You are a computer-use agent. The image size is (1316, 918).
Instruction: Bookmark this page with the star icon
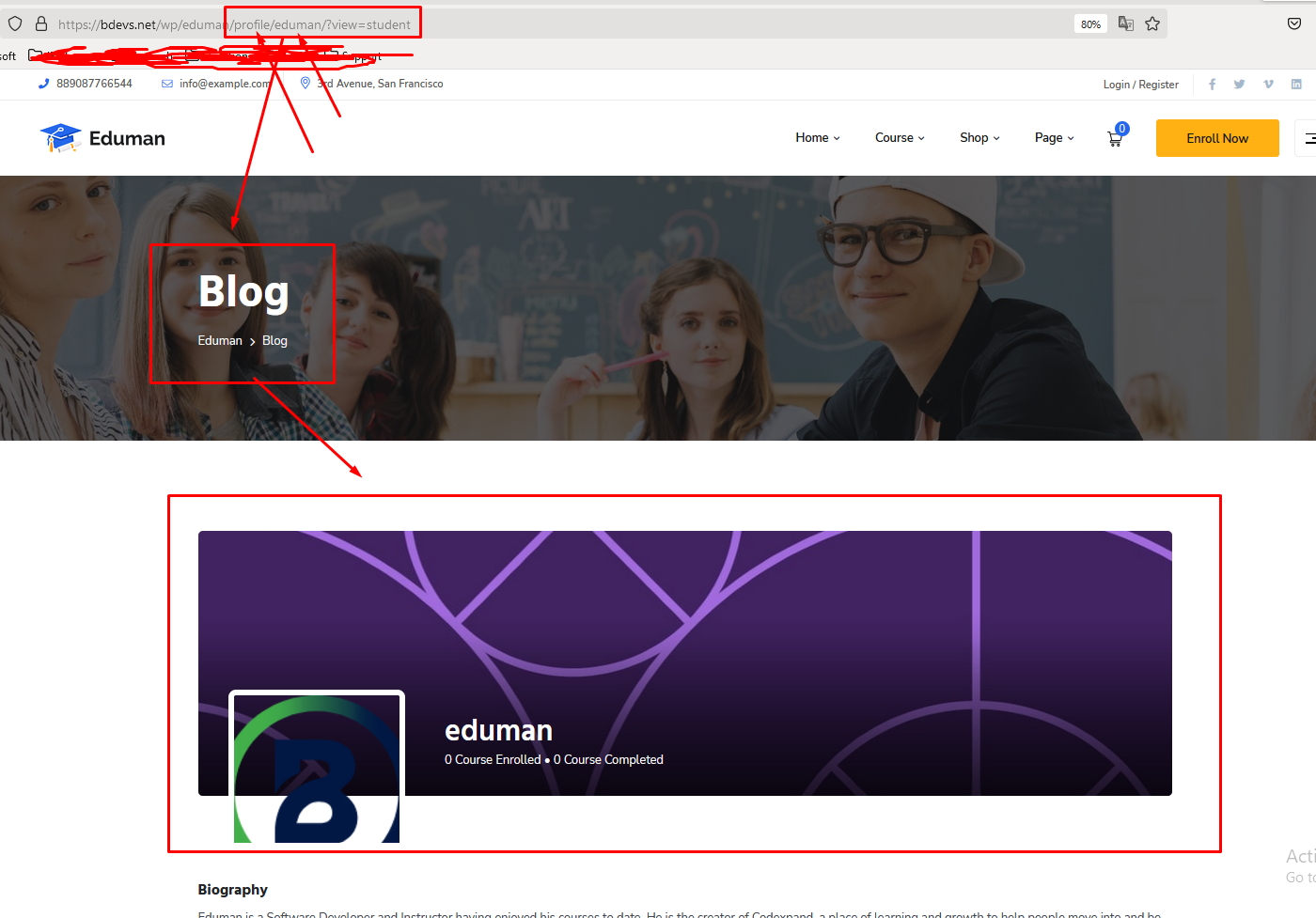click(x=1152, y=23)
